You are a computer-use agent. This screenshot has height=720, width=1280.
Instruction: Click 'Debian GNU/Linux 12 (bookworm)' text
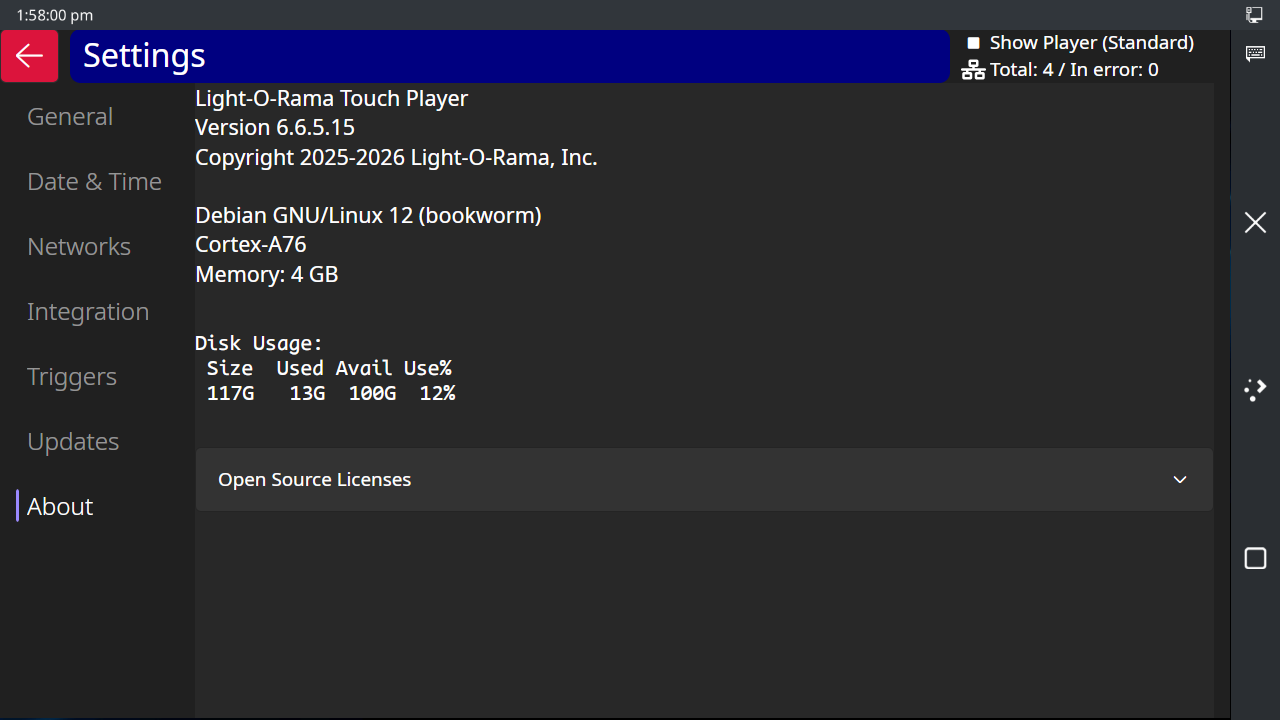coord(368,216)
